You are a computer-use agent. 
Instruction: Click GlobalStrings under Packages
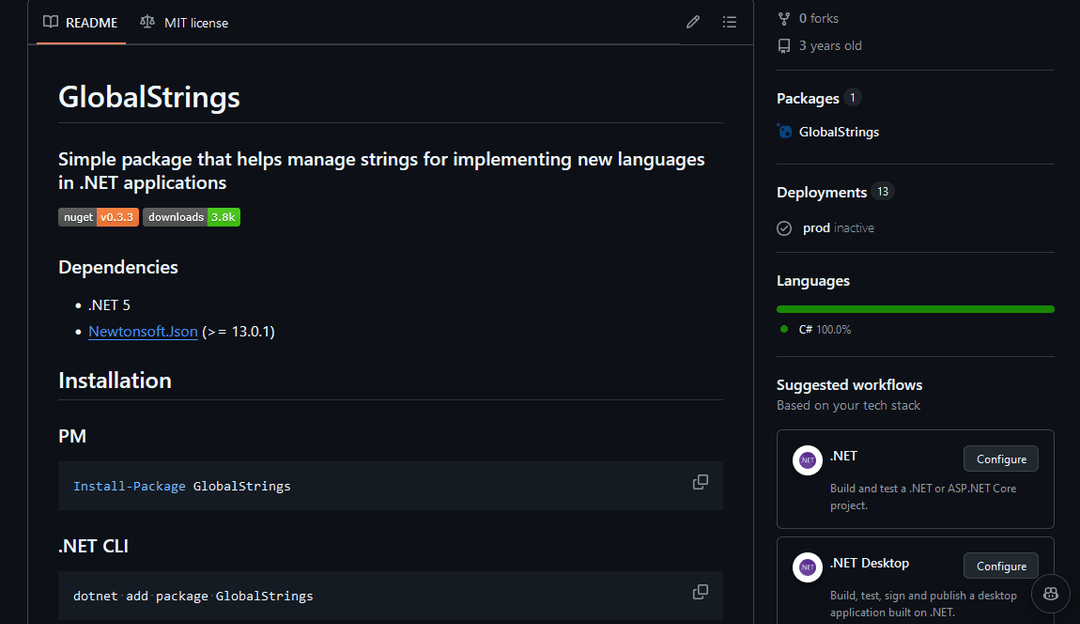coord(839,131)
